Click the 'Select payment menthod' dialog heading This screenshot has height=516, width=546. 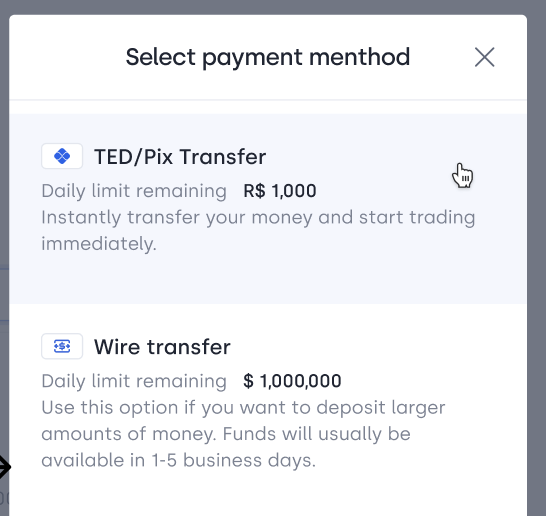[x=268, y=57]
